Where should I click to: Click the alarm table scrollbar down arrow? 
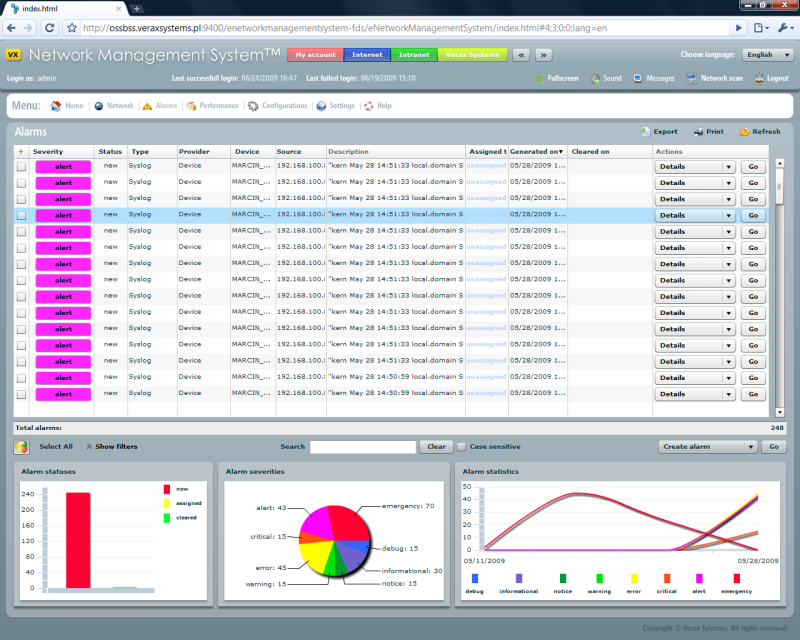click(780, 412)
